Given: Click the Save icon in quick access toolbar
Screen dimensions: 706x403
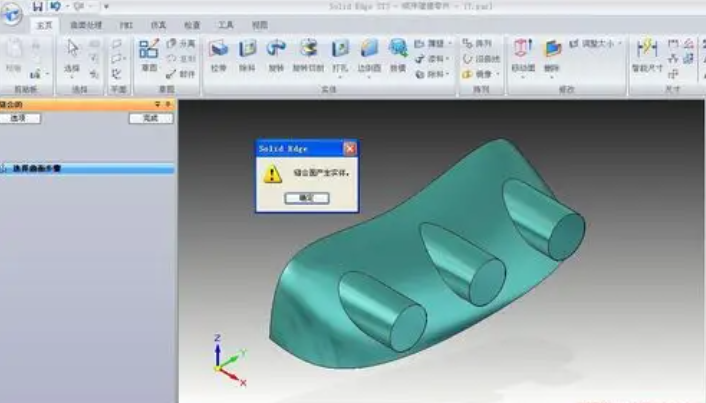Looking at the screenshot, I should click(x=38, y=6).
